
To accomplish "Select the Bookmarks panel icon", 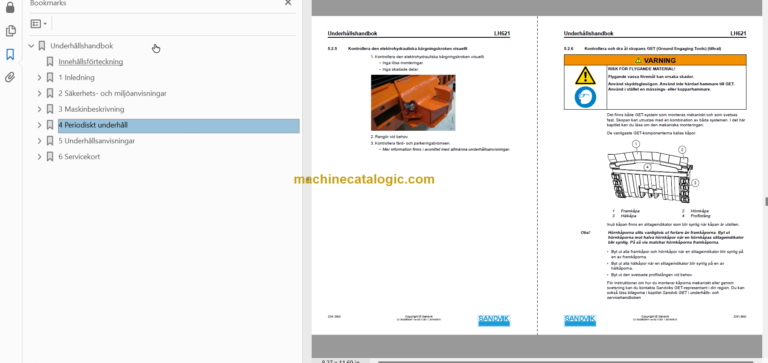I will 10,54.
